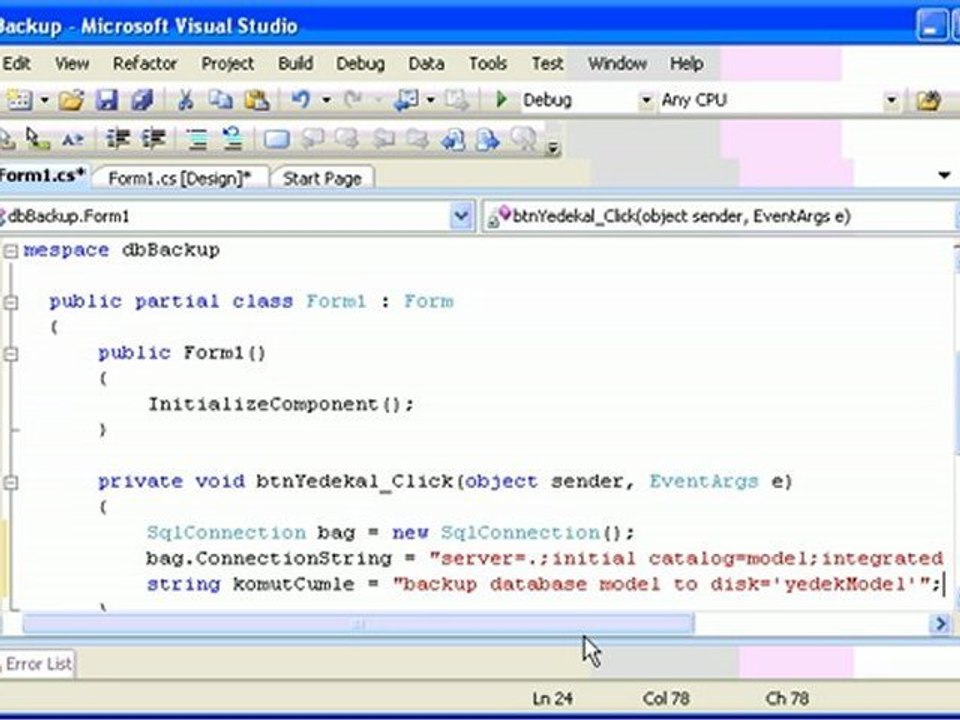The width and height of the screenshot is (960, 720).
Task: Open the Test menu
Action: pyautogui.click(x=547, y=63)
